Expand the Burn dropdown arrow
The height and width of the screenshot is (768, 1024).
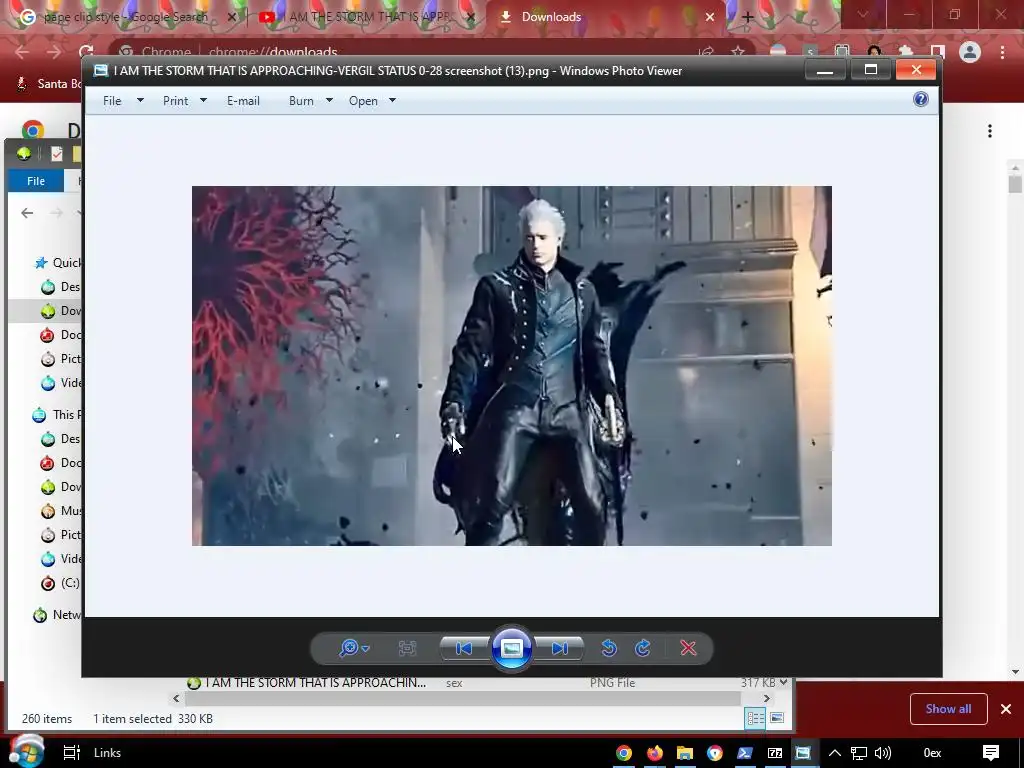tap(329, 101)
